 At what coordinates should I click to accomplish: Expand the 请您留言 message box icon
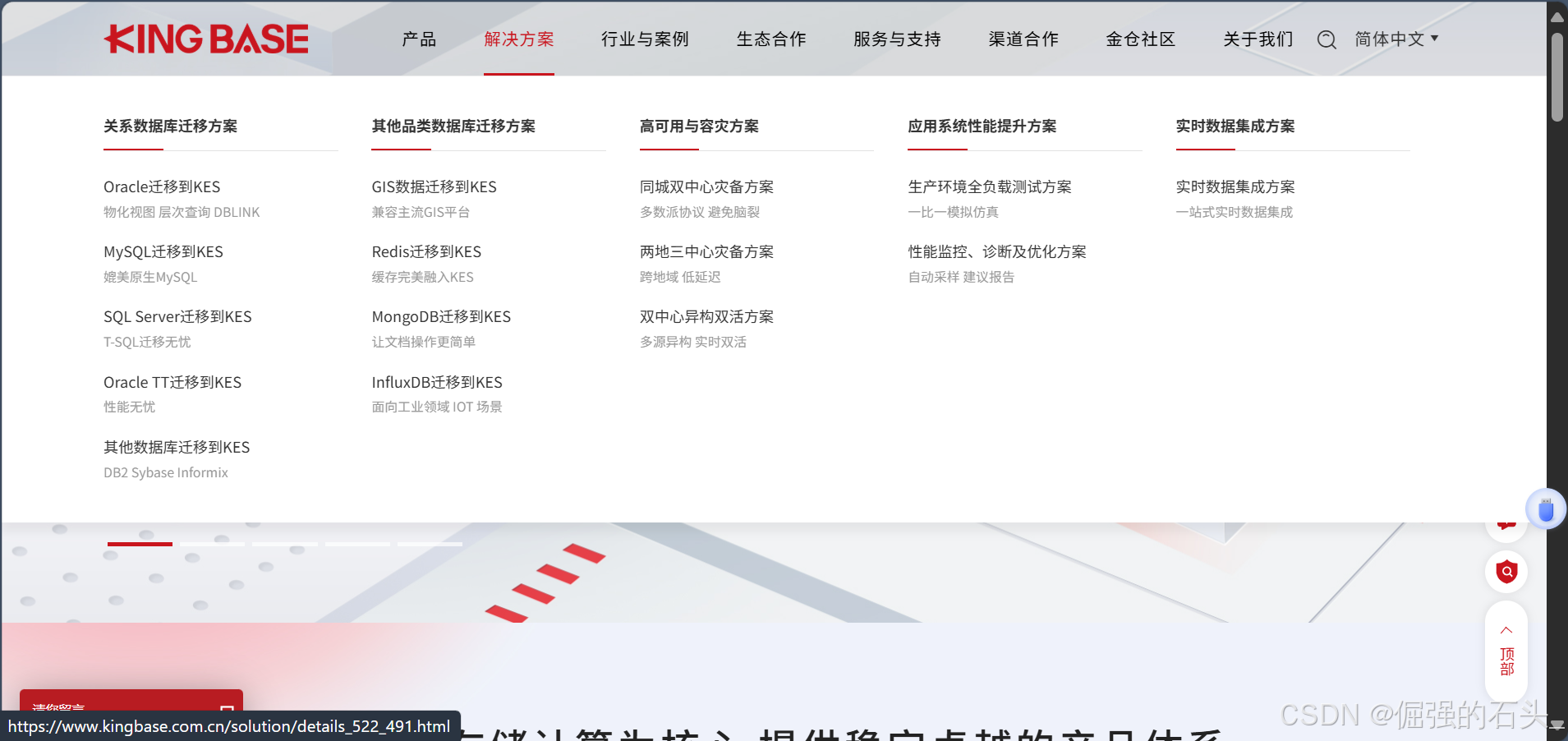pyautogui.click(x=228, y=707)
